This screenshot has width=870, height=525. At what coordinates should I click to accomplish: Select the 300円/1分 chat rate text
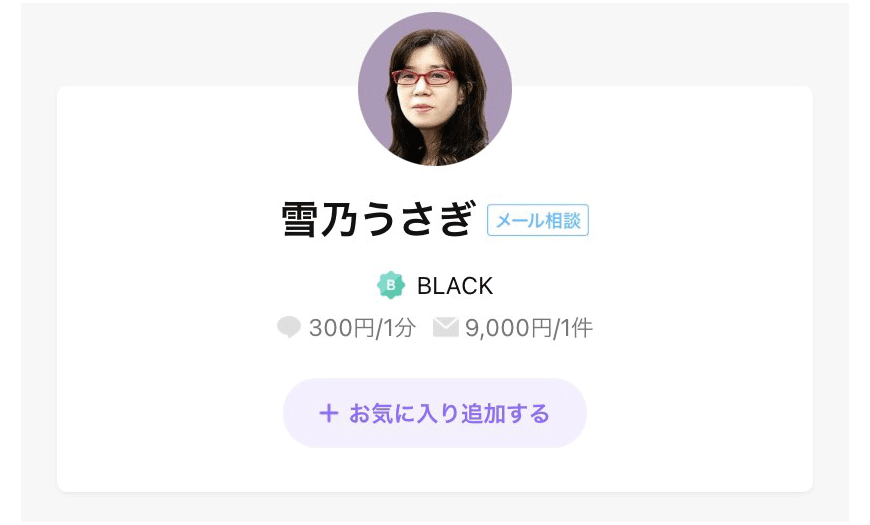point(362,328)
